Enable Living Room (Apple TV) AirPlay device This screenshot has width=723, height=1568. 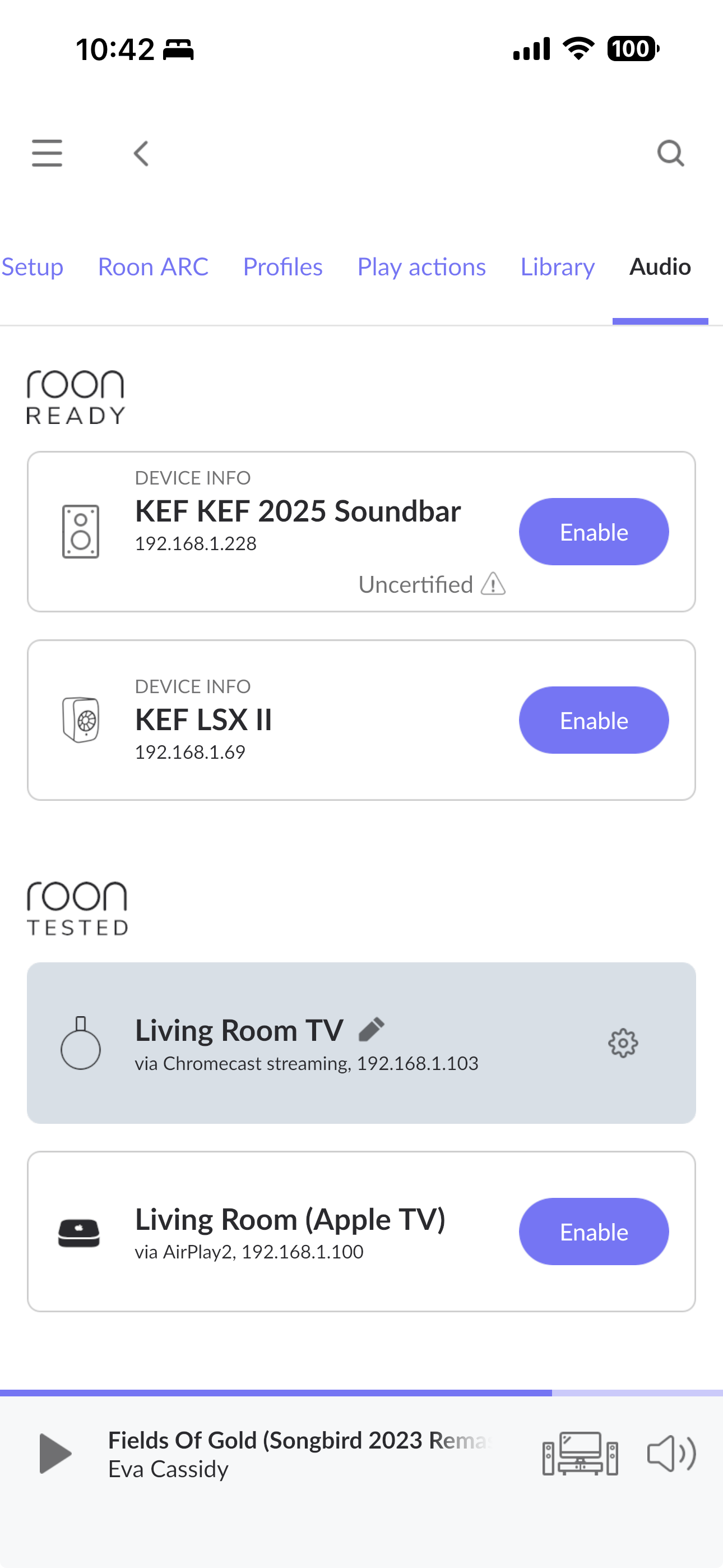[x=594, y=1232]
